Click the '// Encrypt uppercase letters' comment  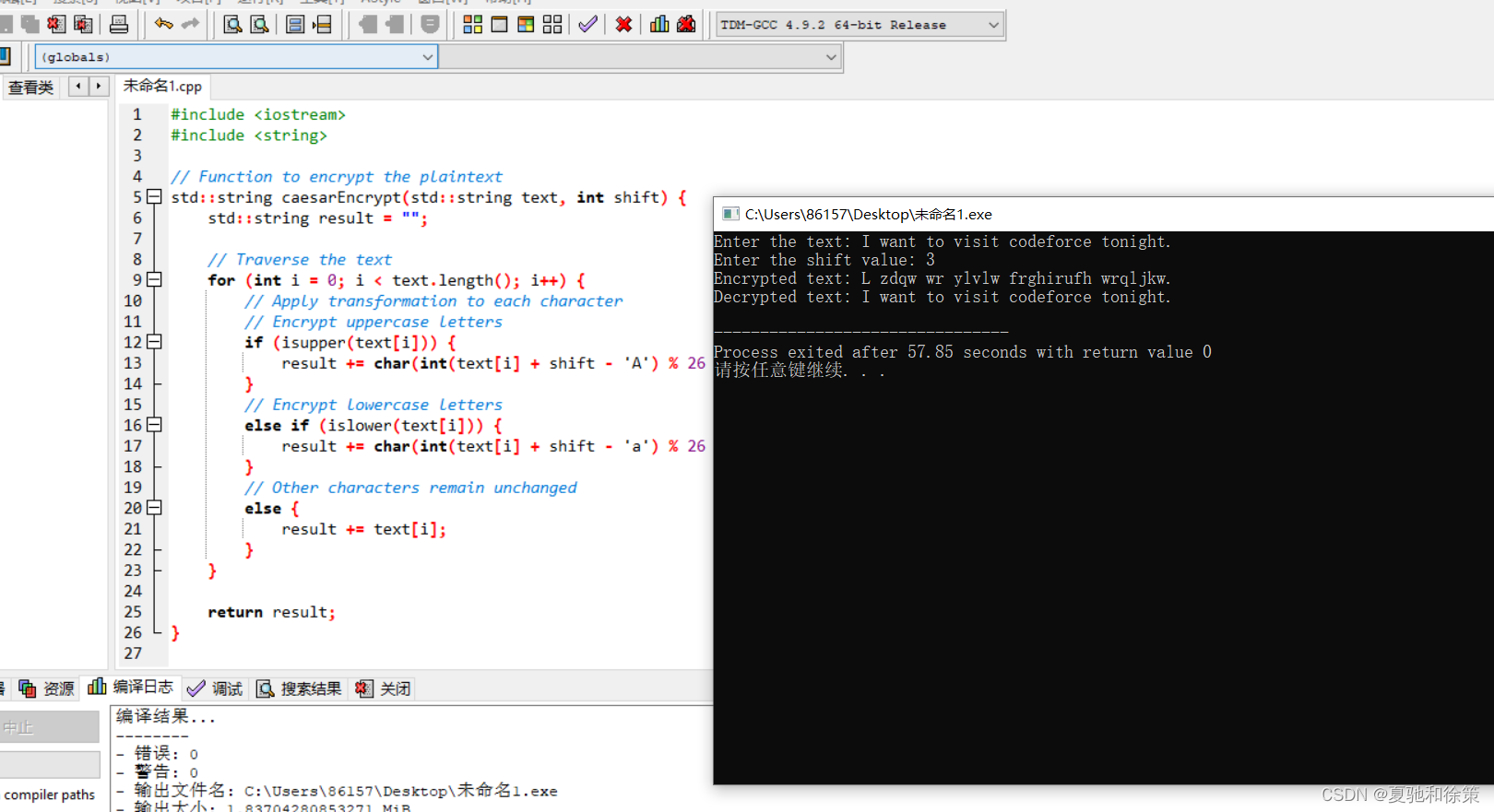click(373, 322)
